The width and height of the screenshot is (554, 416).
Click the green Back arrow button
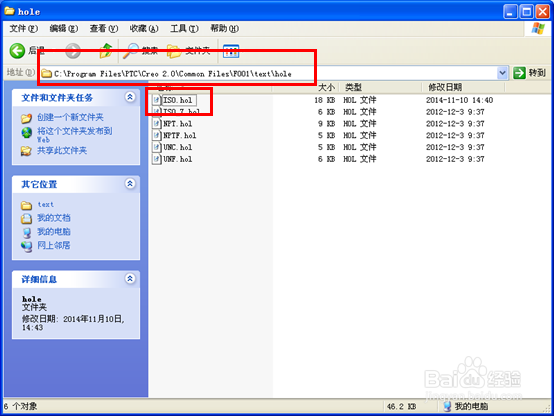pyautogui.click(x=17, y=51)
